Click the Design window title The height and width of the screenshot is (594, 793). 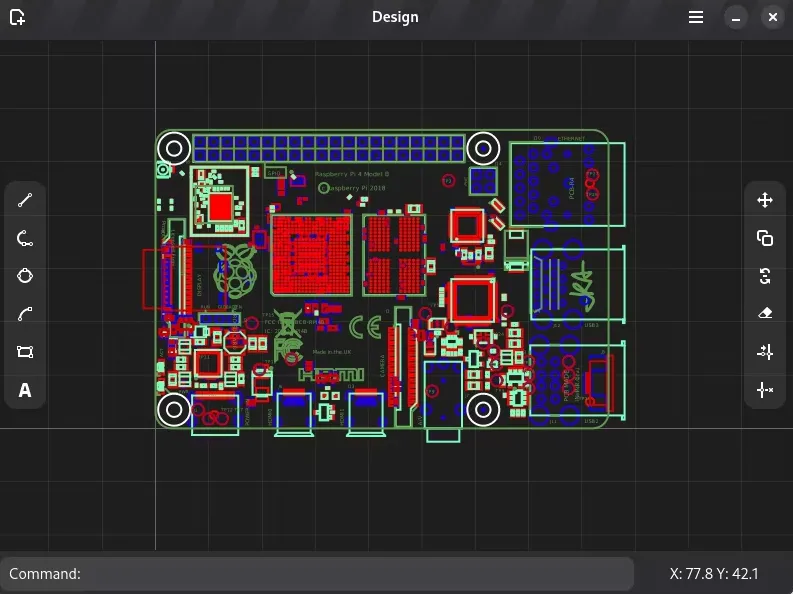tap(395, 17)
